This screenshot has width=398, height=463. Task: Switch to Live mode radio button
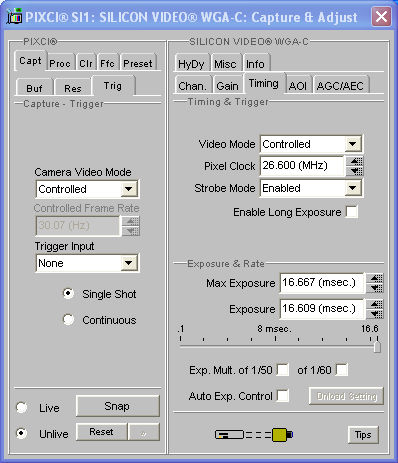(x=22, y=407)
